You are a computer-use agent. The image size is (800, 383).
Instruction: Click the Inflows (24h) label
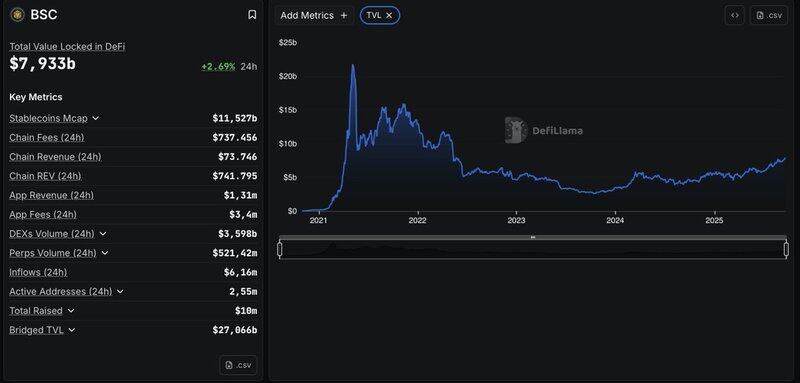tap(38, 272)
